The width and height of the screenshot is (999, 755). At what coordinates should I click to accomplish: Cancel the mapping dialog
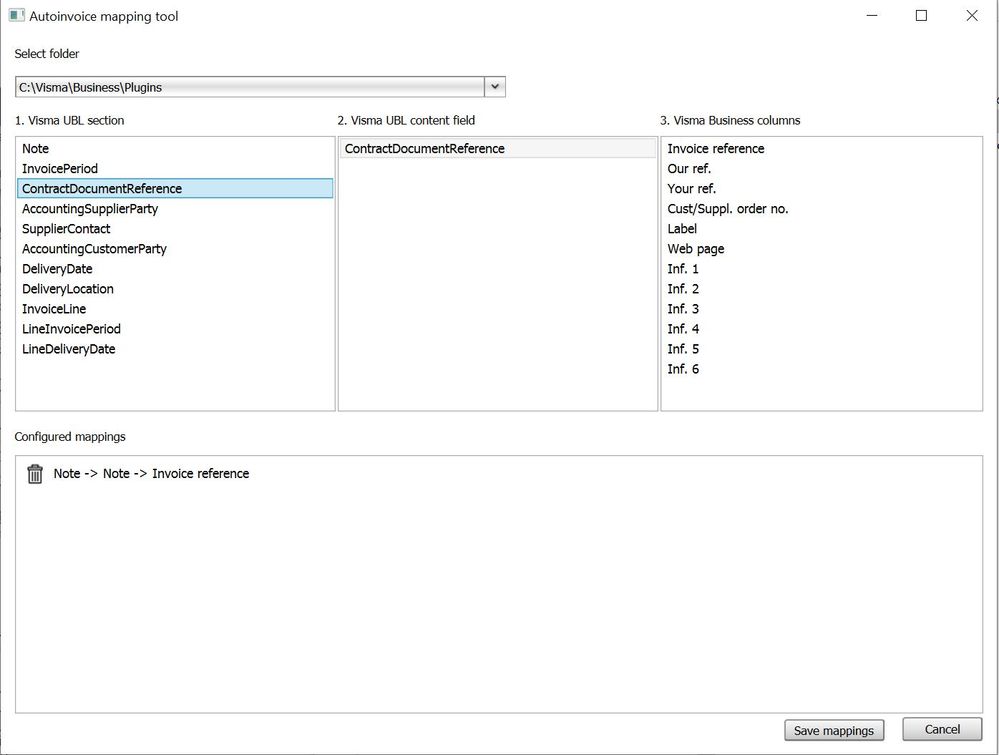[942, 730]
